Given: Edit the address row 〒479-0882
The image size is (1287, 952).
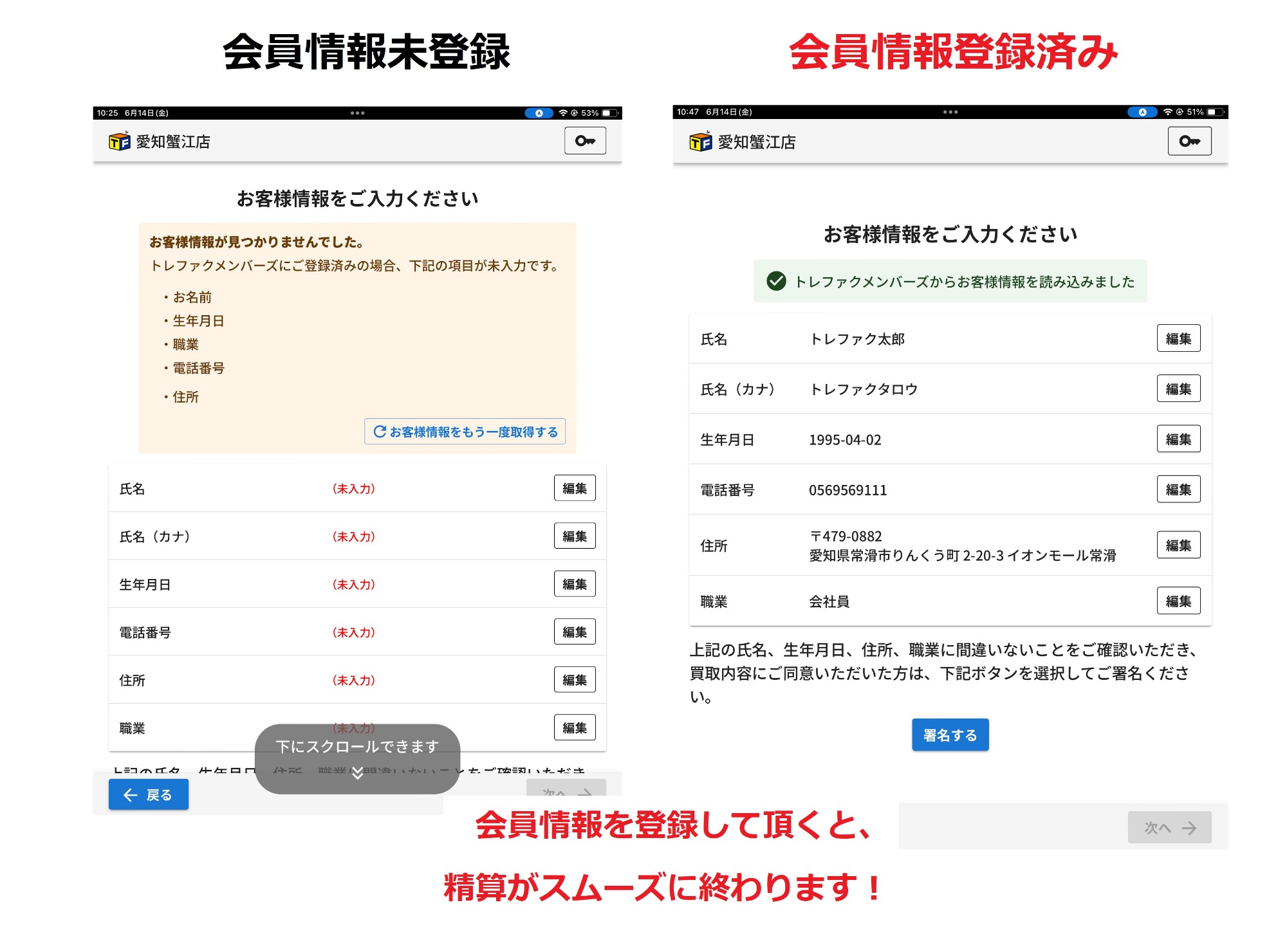Looking at the screenshot, I should pos(1178,545).
